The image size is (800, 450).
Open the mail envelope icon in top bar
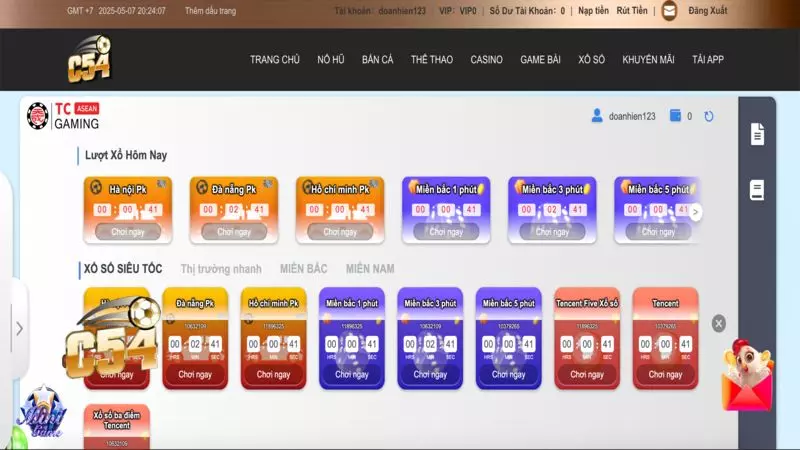click(x=669, y=11)
